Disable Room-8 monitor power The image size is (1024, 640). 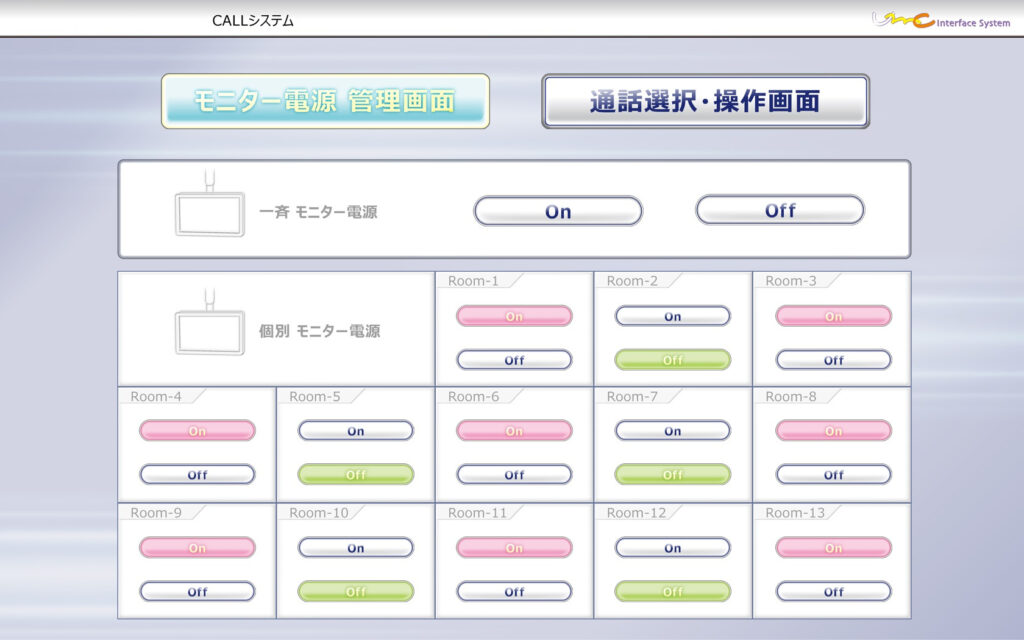[x=833, y=474]
